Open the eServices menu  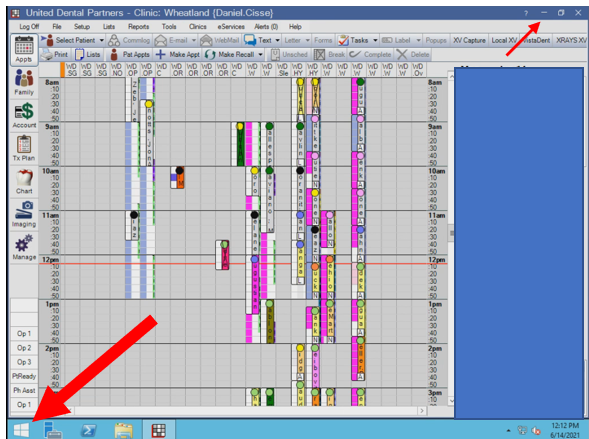(x=231, y=27)
